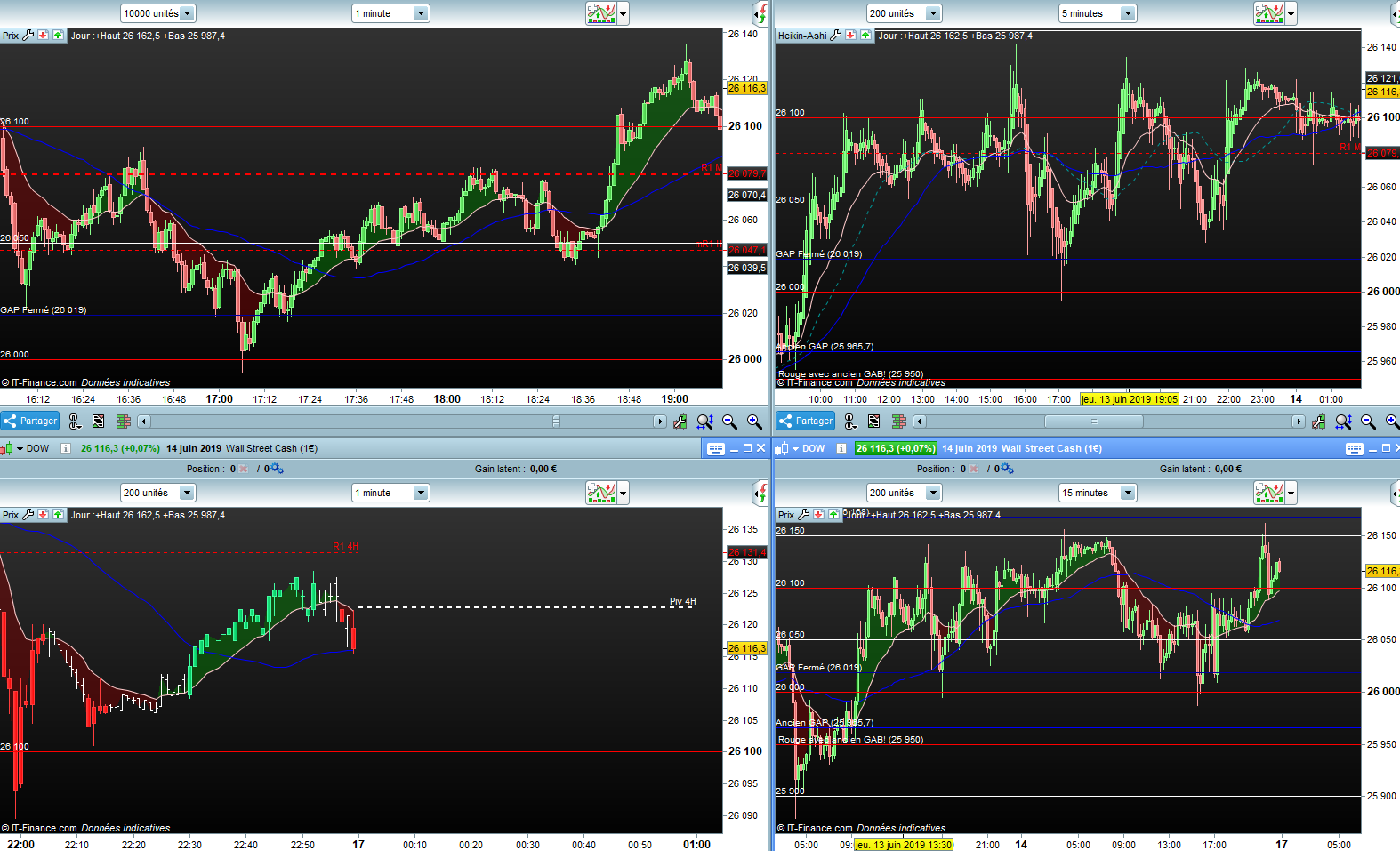The image size is (1400, 851).
Task: Click the Heikin-Ashi label in the top-right chart
Action: coord(802,36)
